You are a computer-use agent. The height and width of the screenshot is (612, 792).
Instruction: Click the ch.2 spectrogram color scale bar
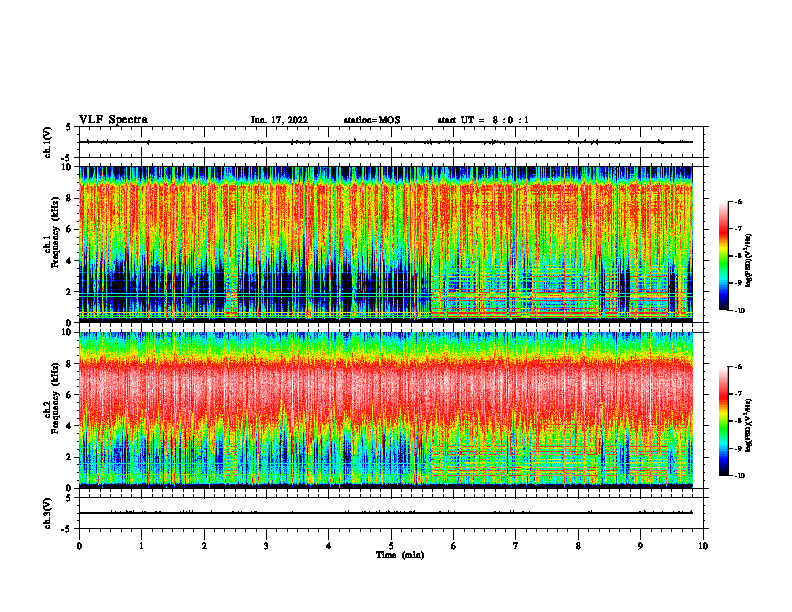[x=723, y=421]
